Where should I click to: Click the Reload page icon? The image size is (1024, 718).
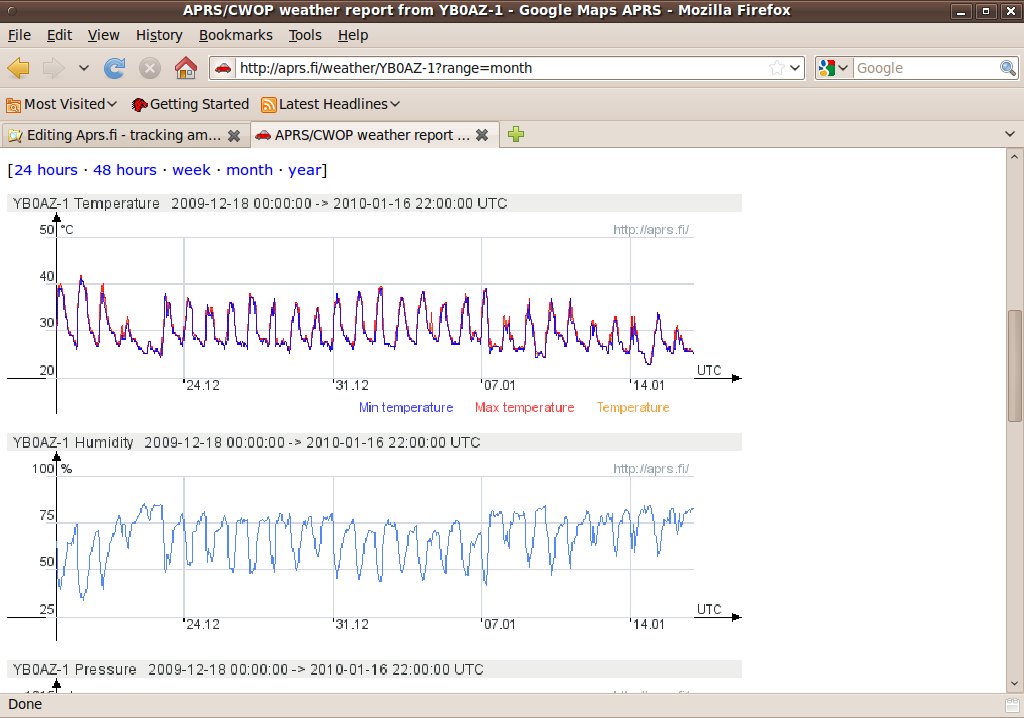point(115,68)
